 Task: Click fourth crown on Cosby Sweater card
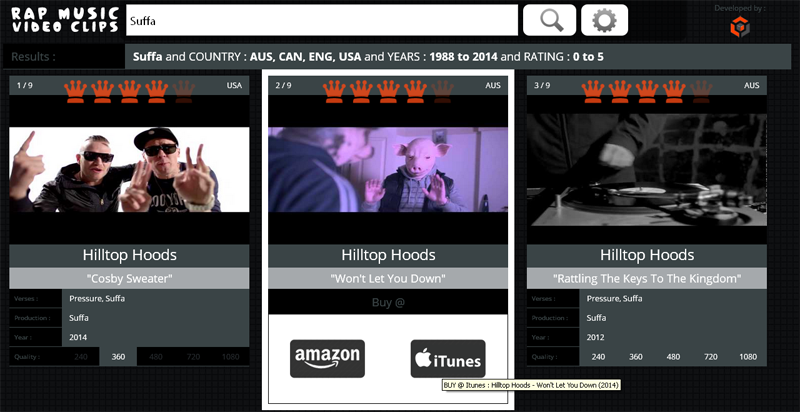157,91
